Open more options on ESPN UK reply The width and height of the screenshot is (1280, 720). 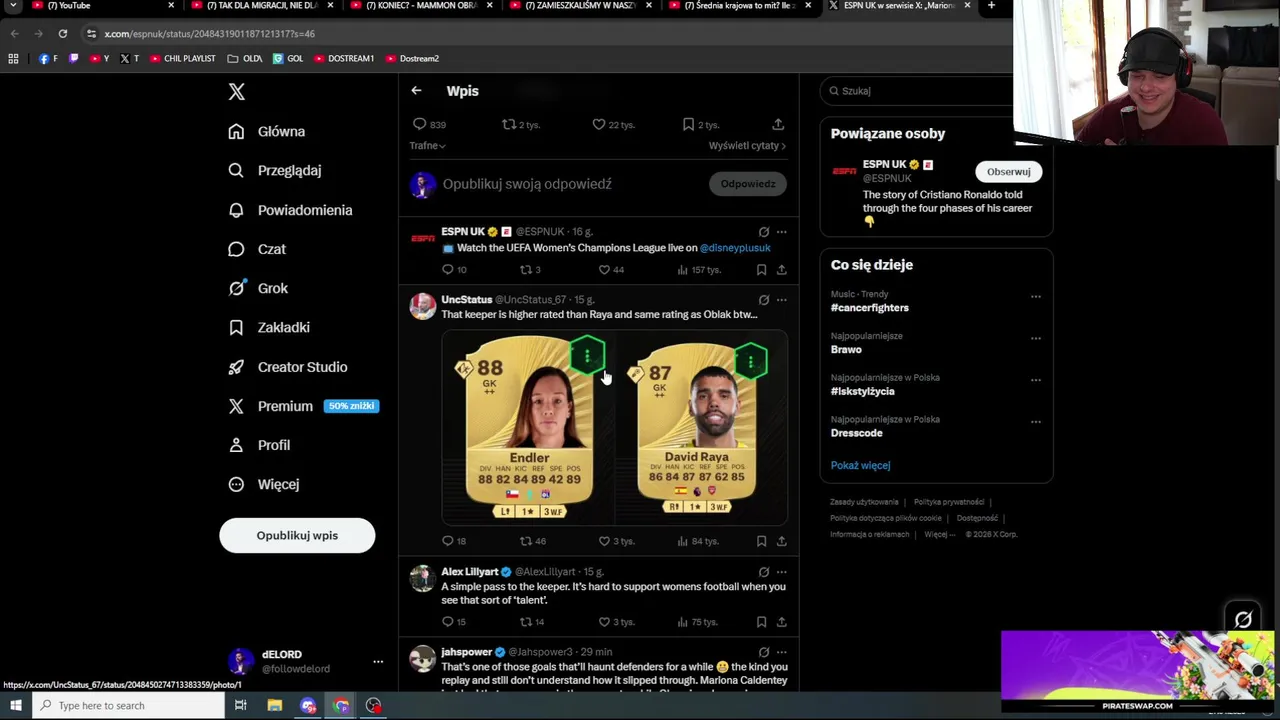[x=782, y=231]
